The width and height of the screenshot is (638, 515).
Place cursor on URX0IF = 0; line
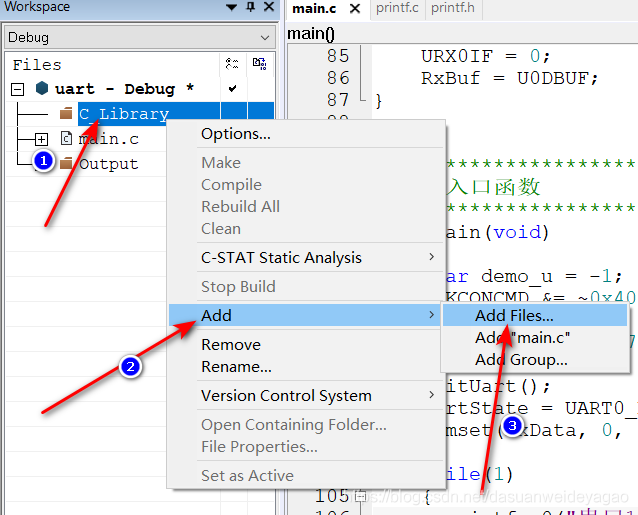point(485,56)
